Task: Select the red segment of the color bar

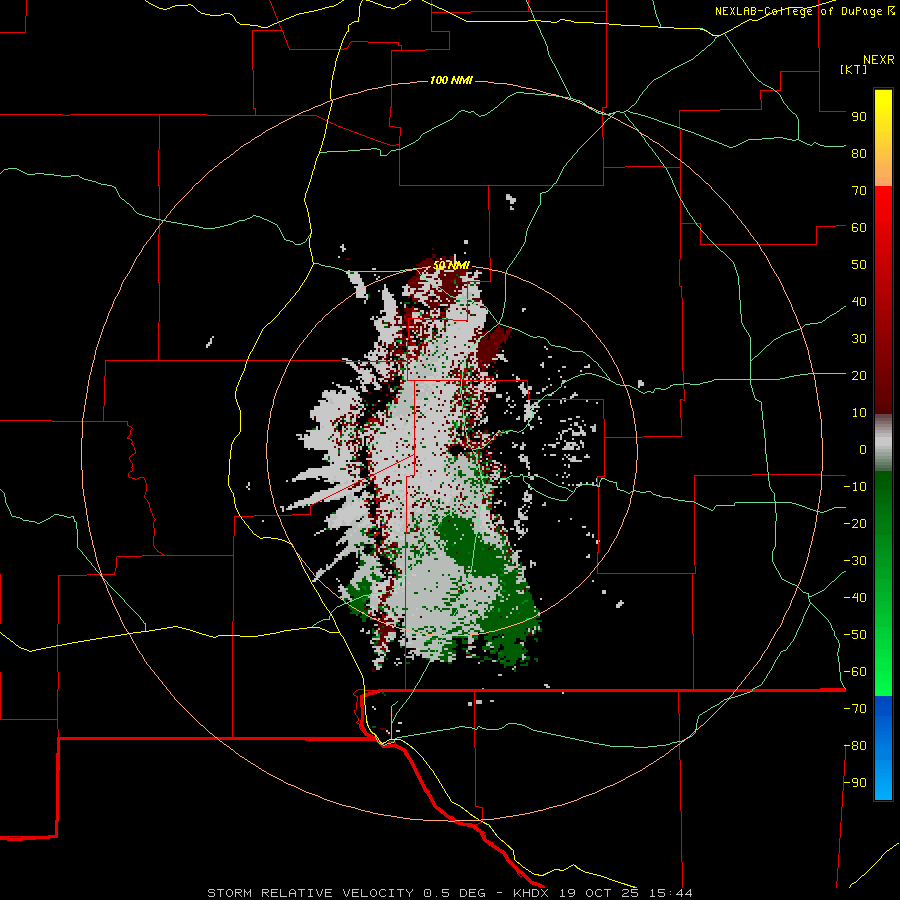Action: (883, 300)
